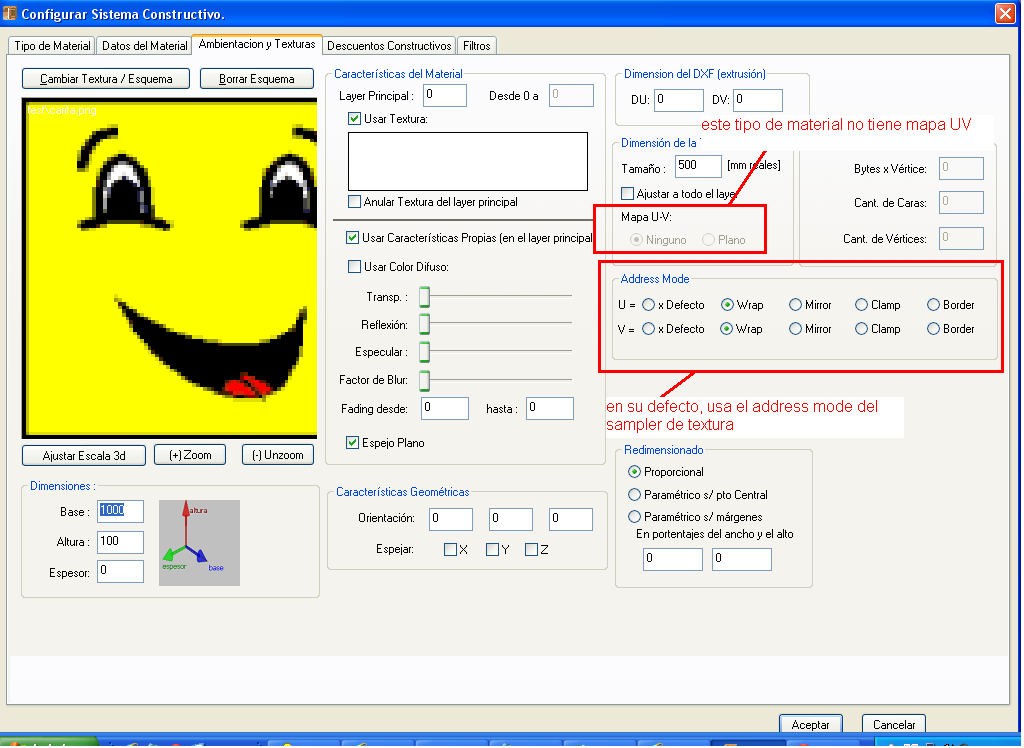The image size is (1024, 748).
Task: Choose Paramétrico s/ pto Central option
Action: (x=634, y=495)
